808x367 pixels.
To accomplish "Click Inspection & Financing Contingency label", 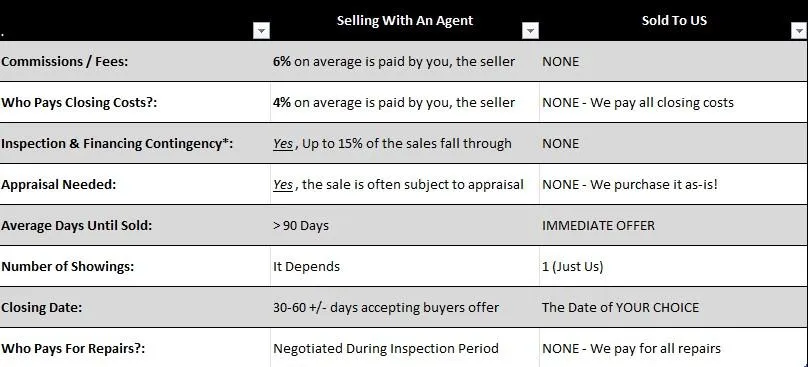I will tap(135, 143).
